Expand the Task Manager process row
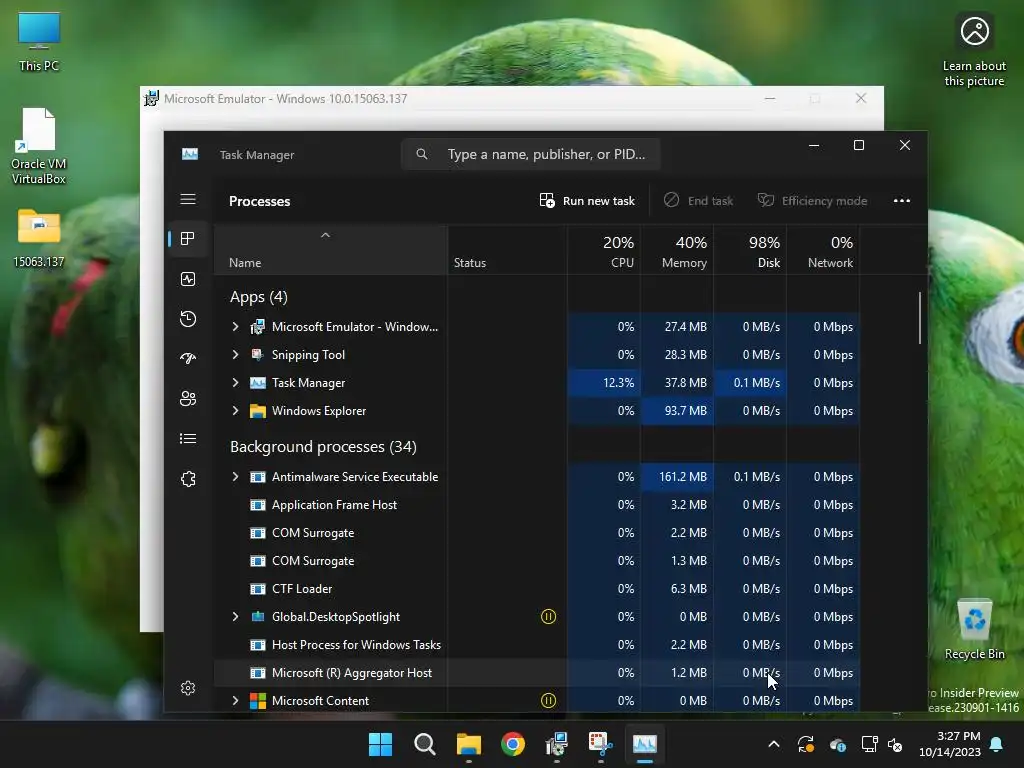Screen dimensions: 1024x768 pyautogui.click(x=235, y=383)
